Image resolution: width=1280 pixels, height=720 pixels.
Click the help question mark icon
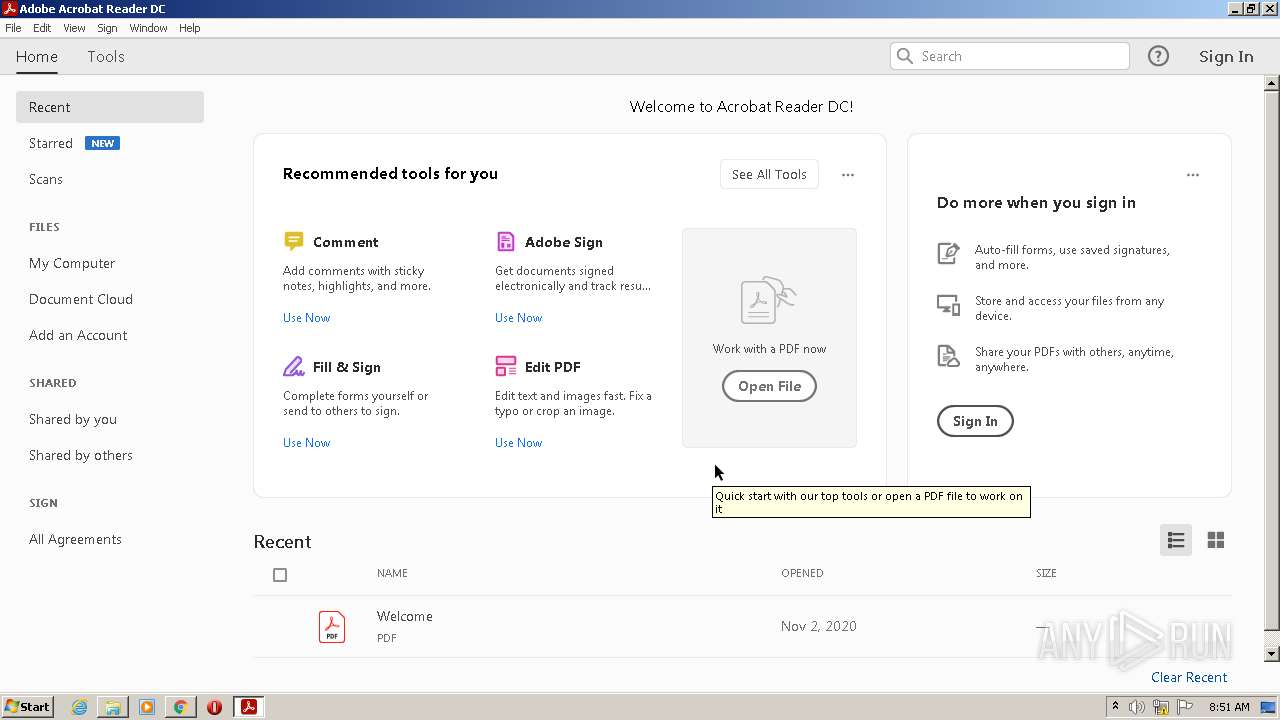click(1158, 56)
